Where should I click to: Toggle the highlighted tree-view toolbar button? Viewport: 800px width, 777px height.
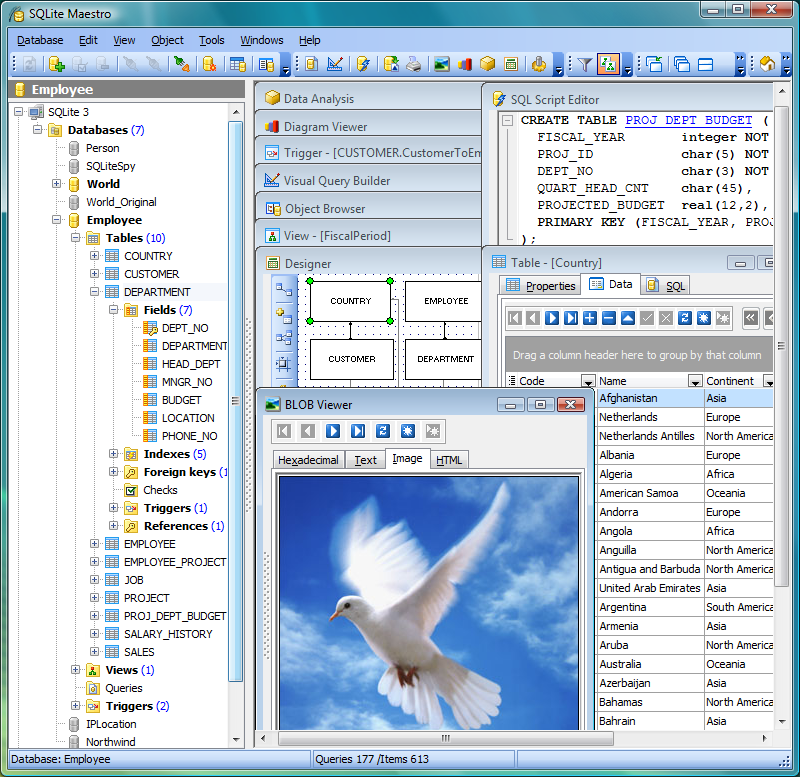[x=608, y=64]
